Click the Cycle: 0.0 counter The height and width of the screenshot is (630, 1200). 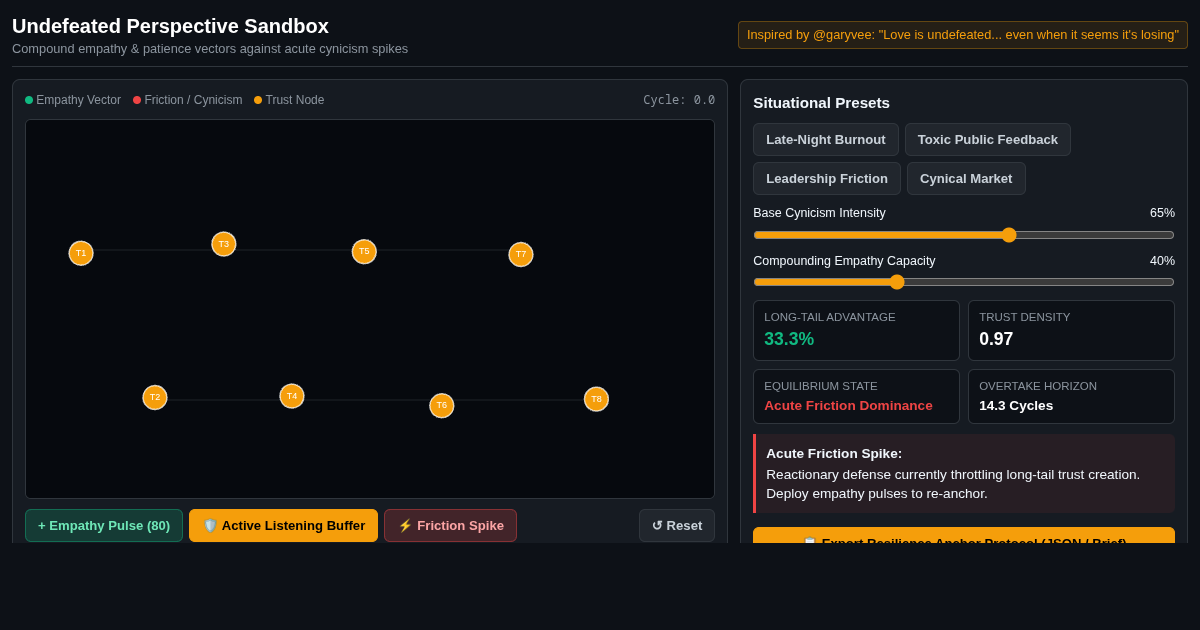point(679,100)
